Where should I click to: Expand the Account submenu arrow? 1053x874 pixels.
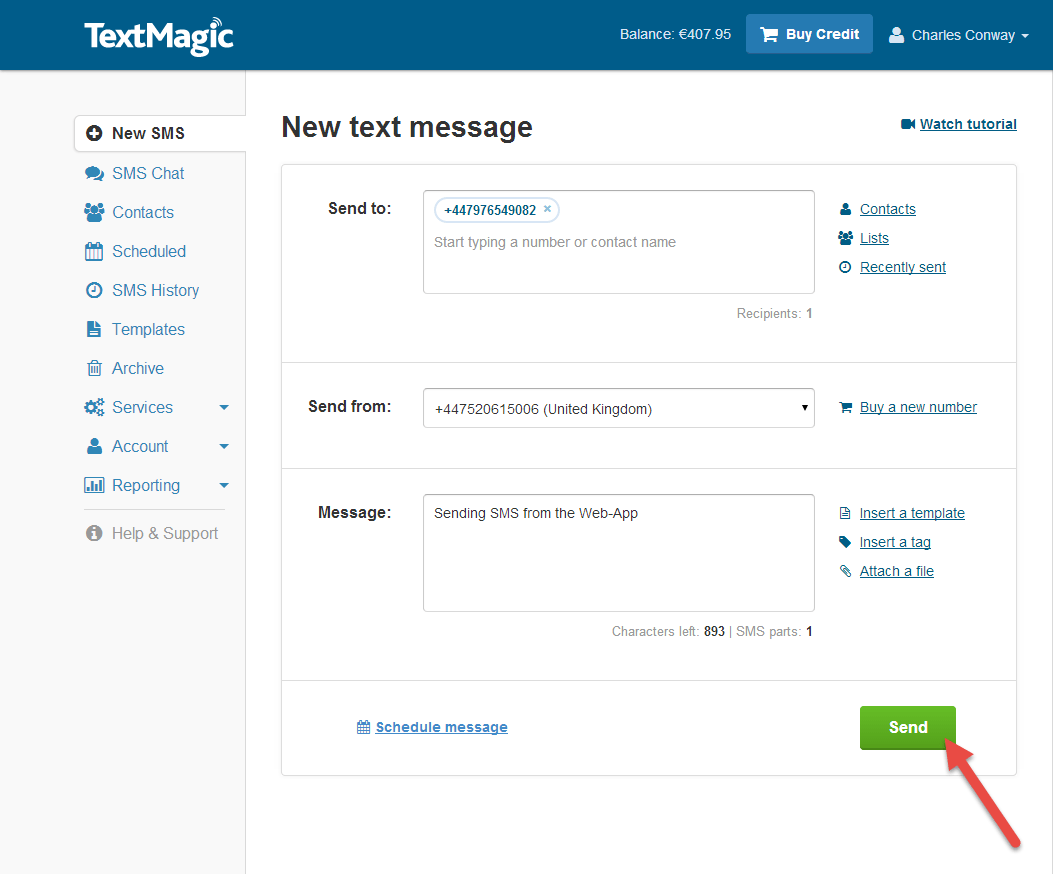pyautogui.click(x=224, y=446)
